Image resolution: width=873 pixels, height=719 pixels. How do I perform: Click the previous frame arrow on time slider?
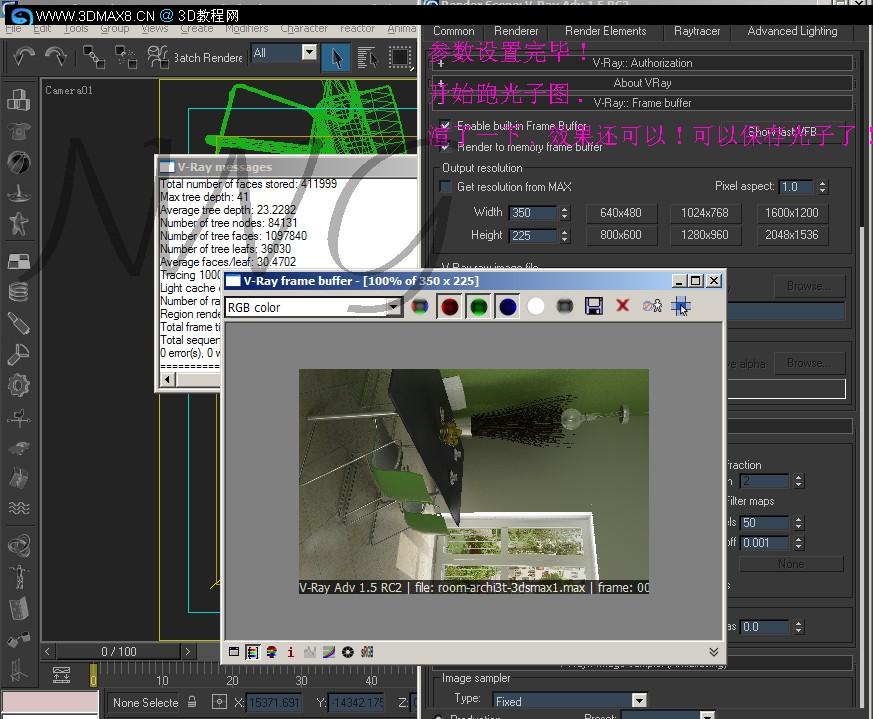pos(47,651)
